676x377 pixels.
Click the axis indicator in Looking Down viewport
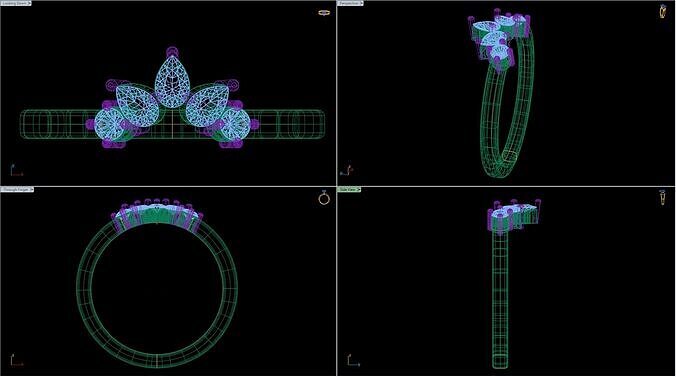tap(16, 170)
